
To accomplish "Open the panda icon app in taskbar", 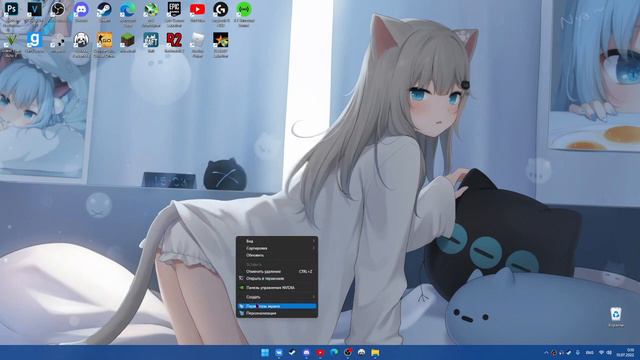I will pyautogui.click(x=362, y=352).
